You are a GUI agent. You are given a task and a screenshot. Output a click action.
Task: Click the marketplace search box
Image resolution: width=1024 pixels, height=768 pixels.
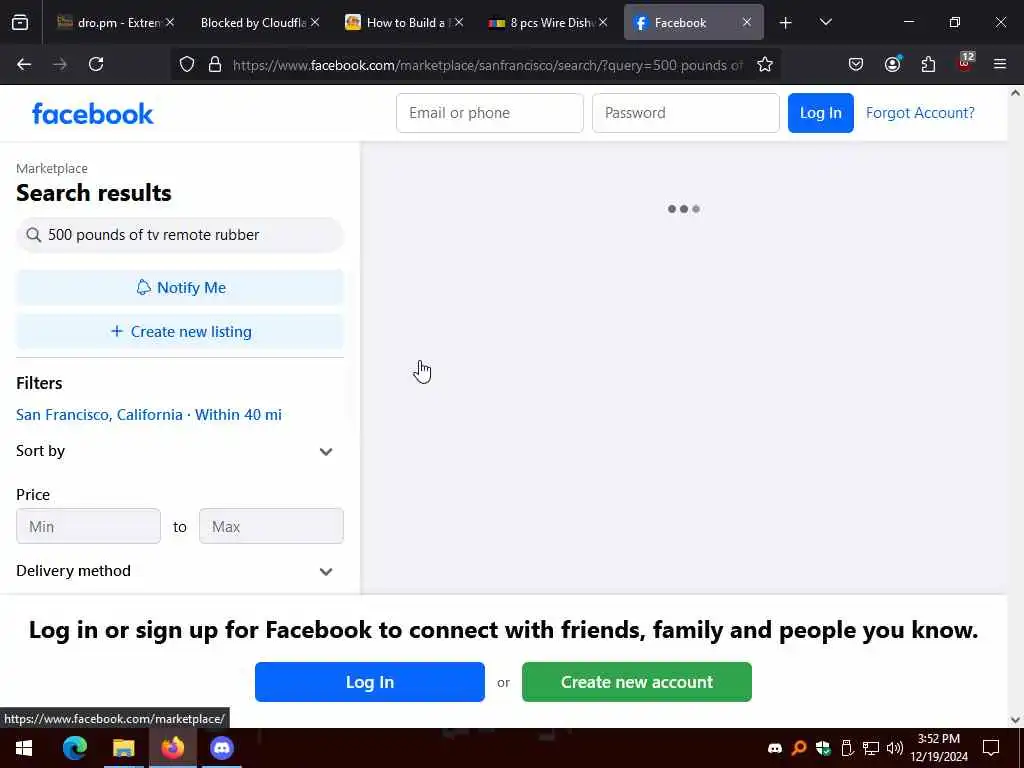tap(180, 235)
